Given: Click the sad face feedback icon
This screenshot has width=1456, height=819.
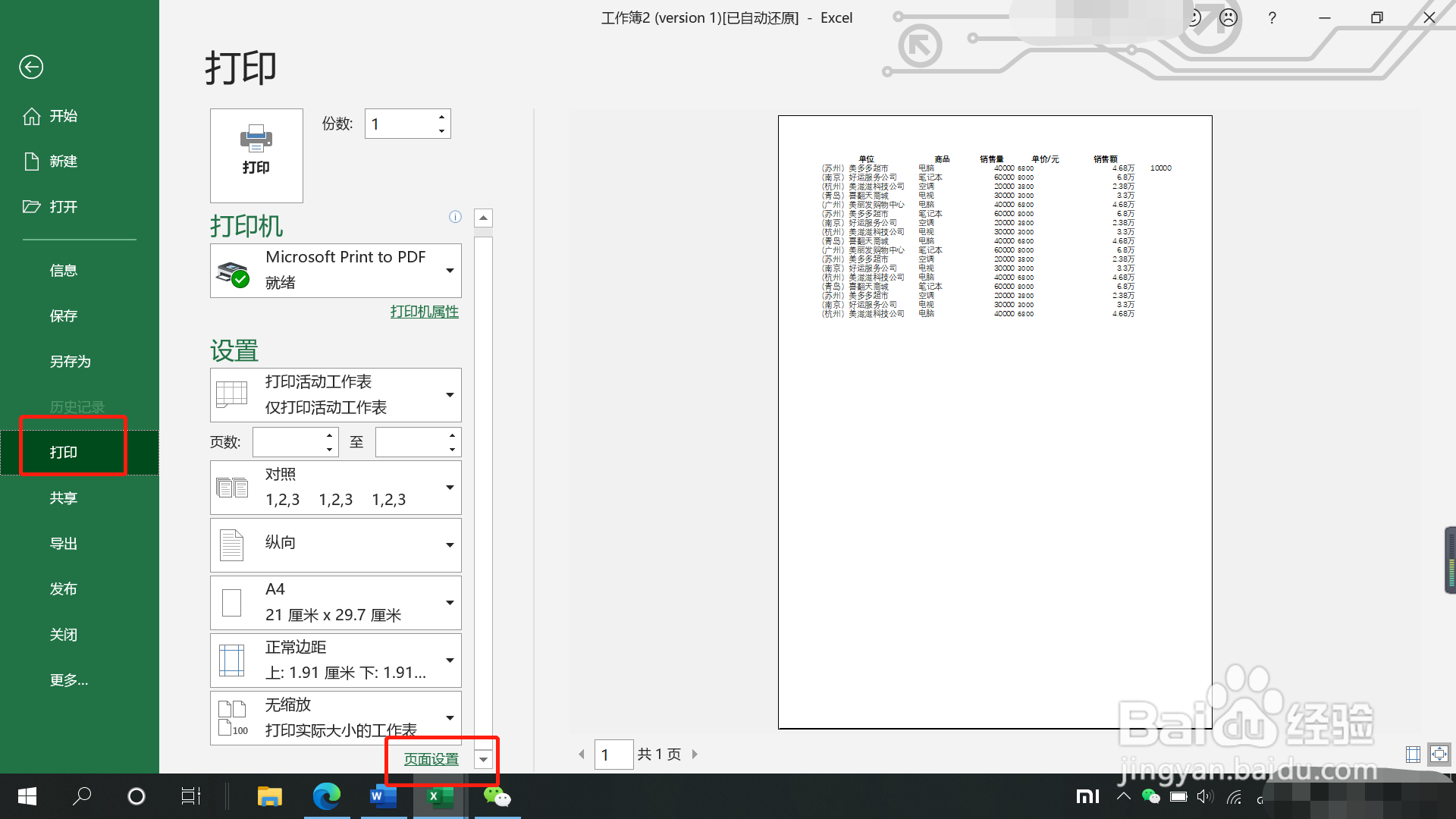Looking at the screenshot, I should click(x=1228, y=17).
